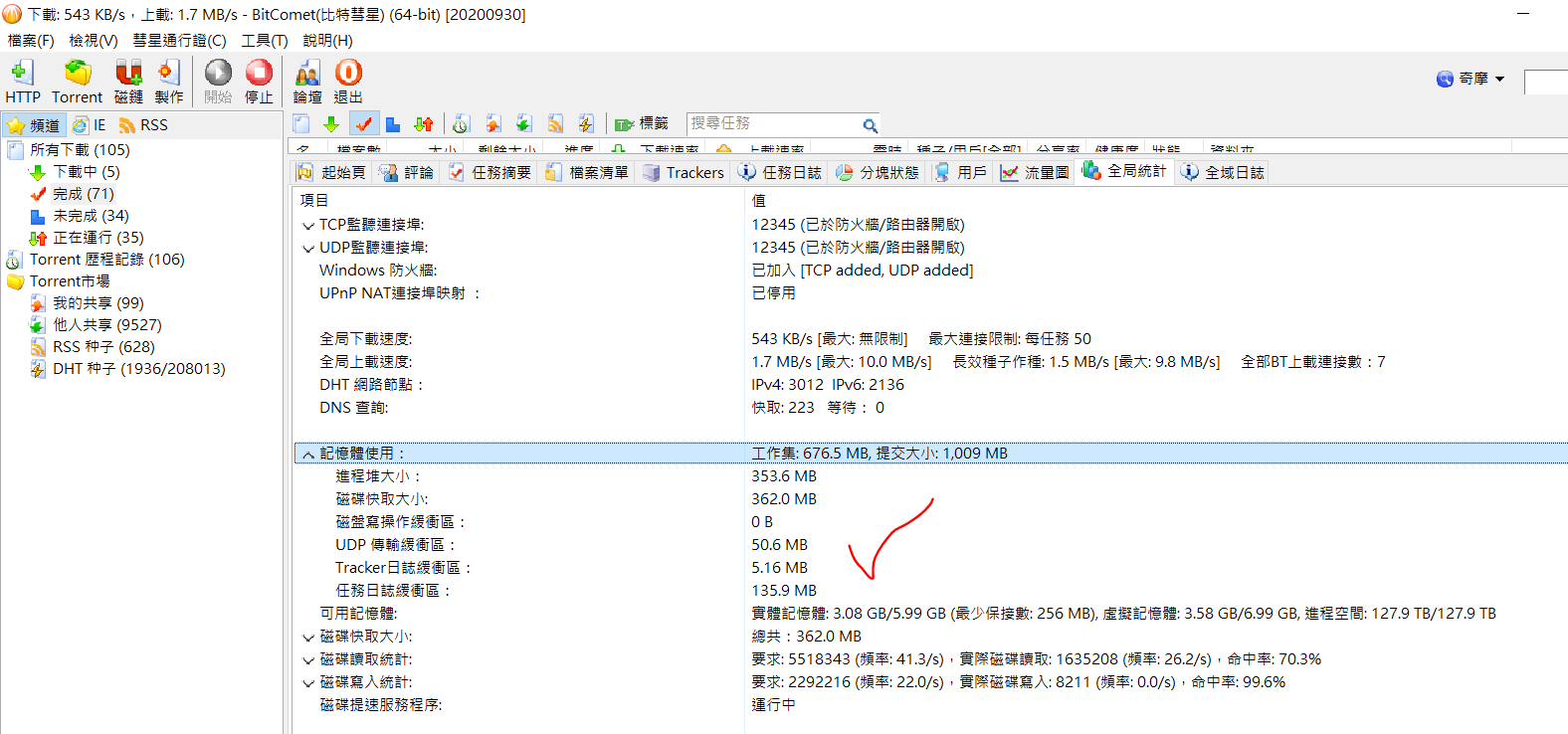1568x734 pixels.
Task: Open the forum (論壇) toolbar icon
Action: (307, 81)
